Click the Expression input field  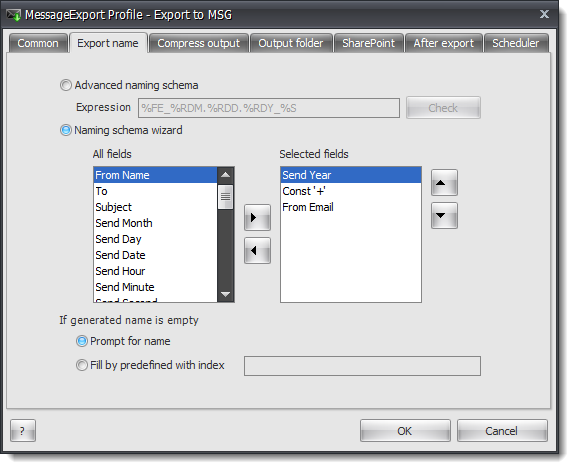(x=269, y=108)
